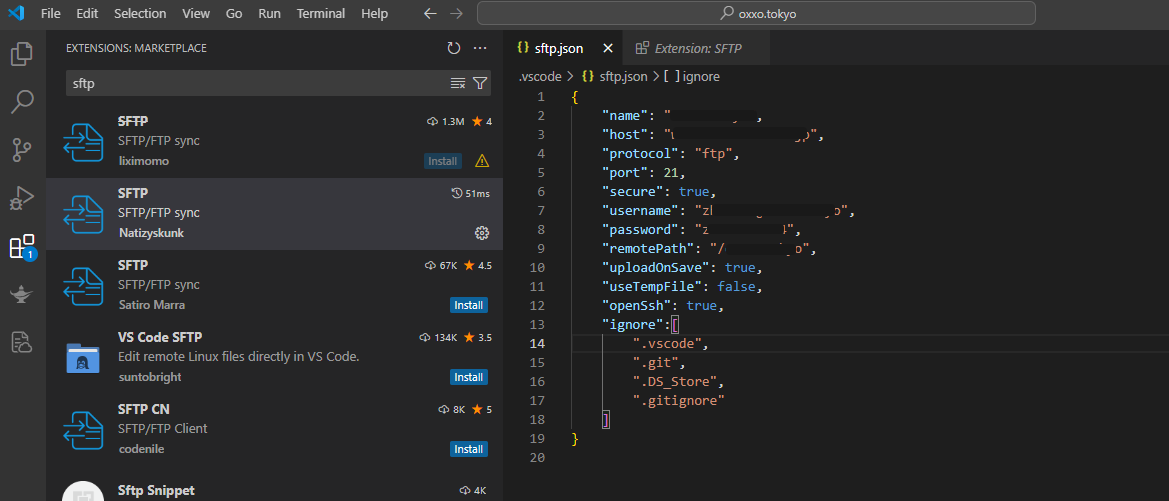The image size is (1169, 501).
Task: Install the VS Code SFTP extension
Action: pos(469,377)
